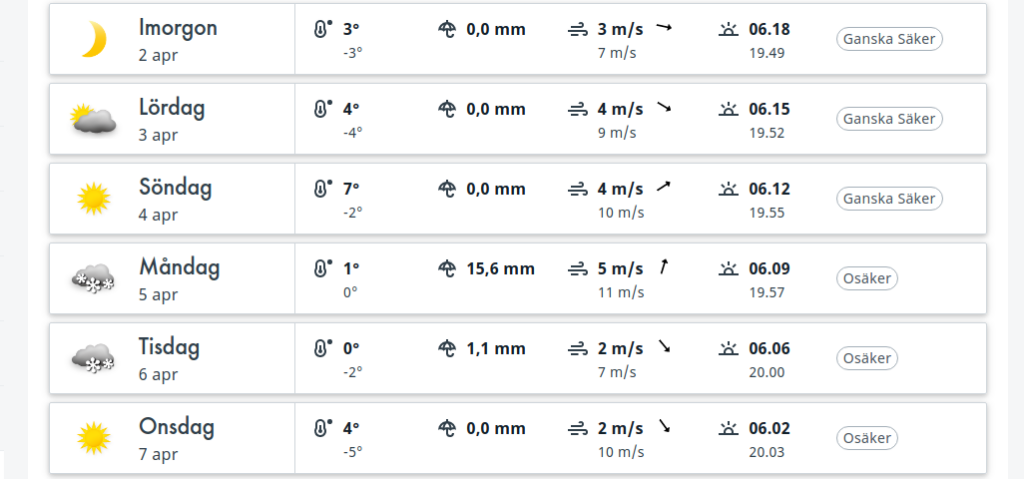Click the Ganska Säker badge for Imorgon
1024x479 pixels.
889,39
